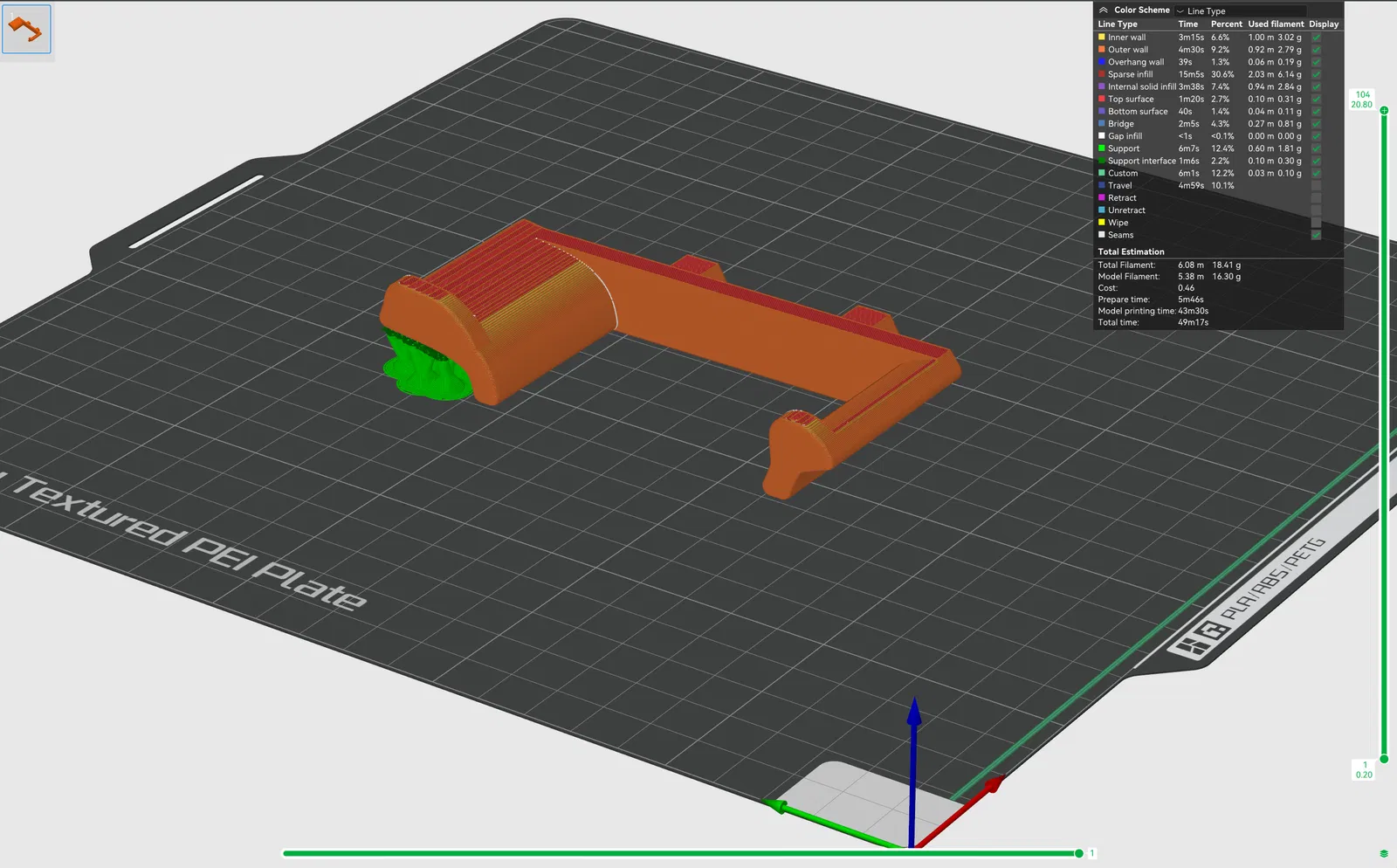The height and width of the screenshot is (868, 1397).
Task: Click the Travel color swatch
Action: [x=1102, y=185]
